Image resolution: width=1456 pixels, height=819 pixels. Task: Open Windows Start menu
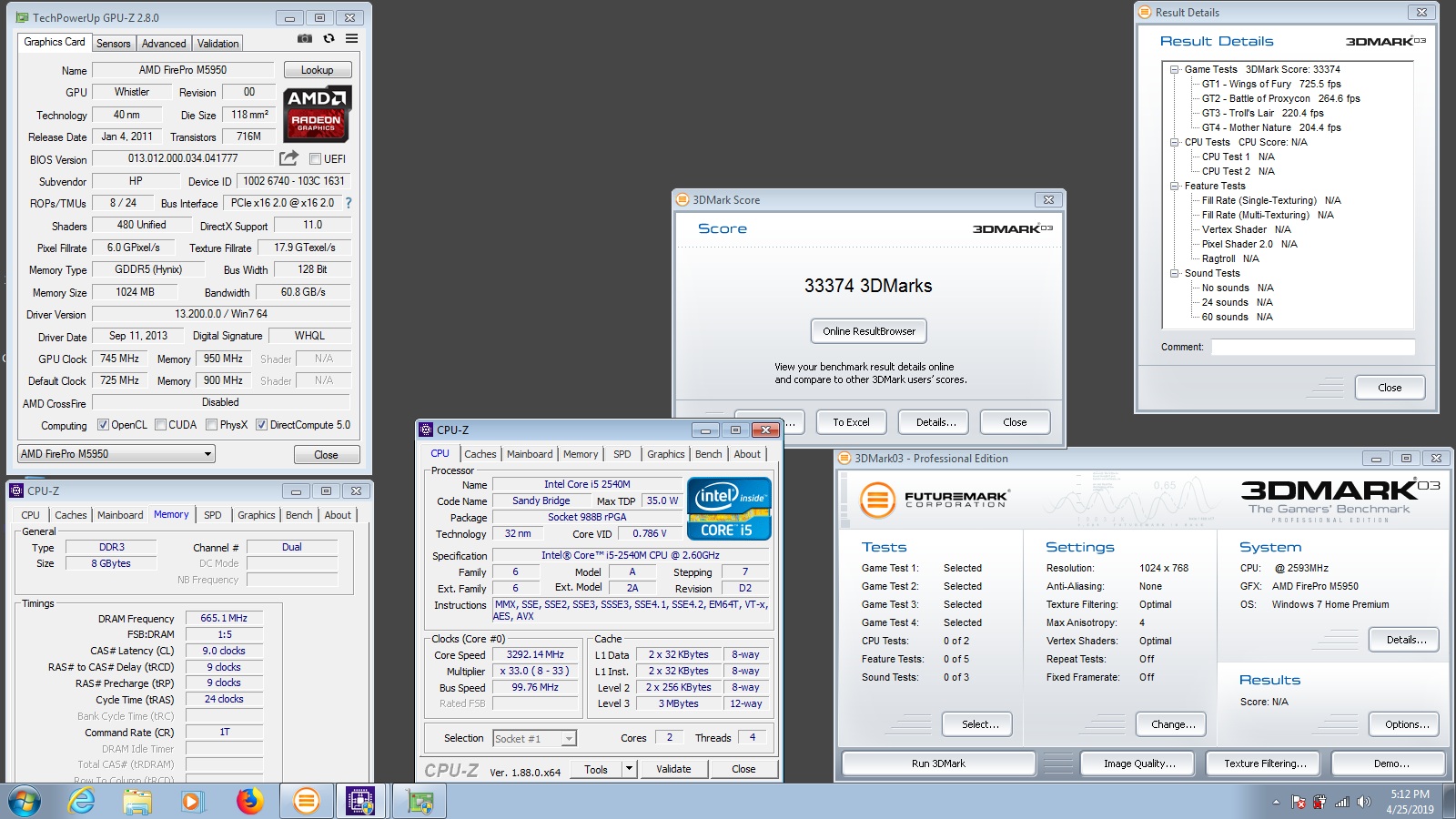[25, 802]
